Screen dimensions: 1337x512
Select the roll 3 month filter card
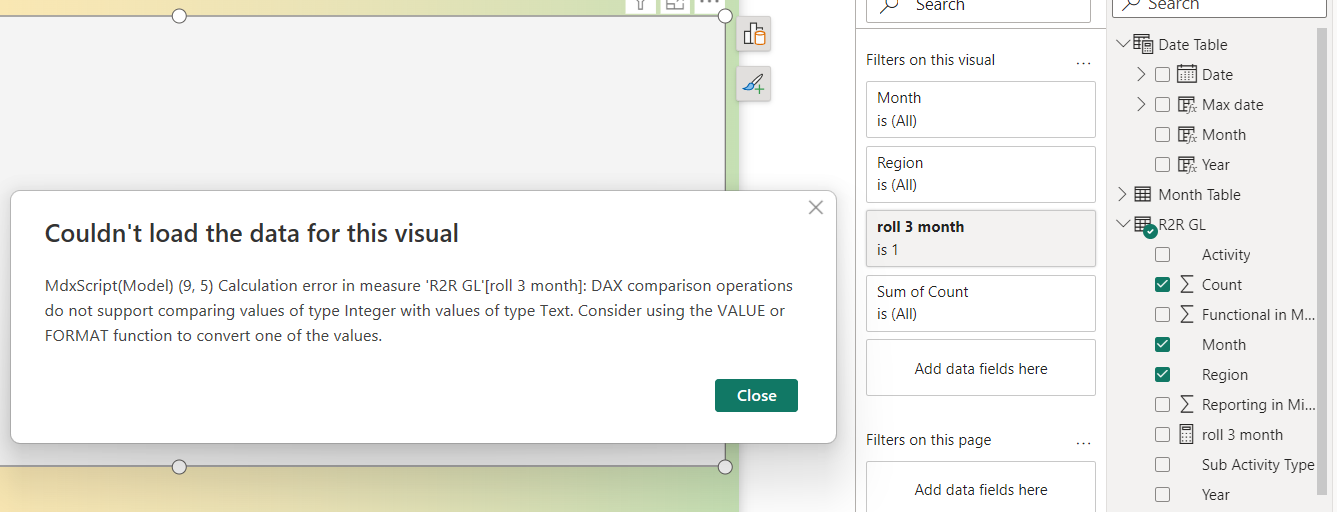pyautogui.click(x=981, y=238)
